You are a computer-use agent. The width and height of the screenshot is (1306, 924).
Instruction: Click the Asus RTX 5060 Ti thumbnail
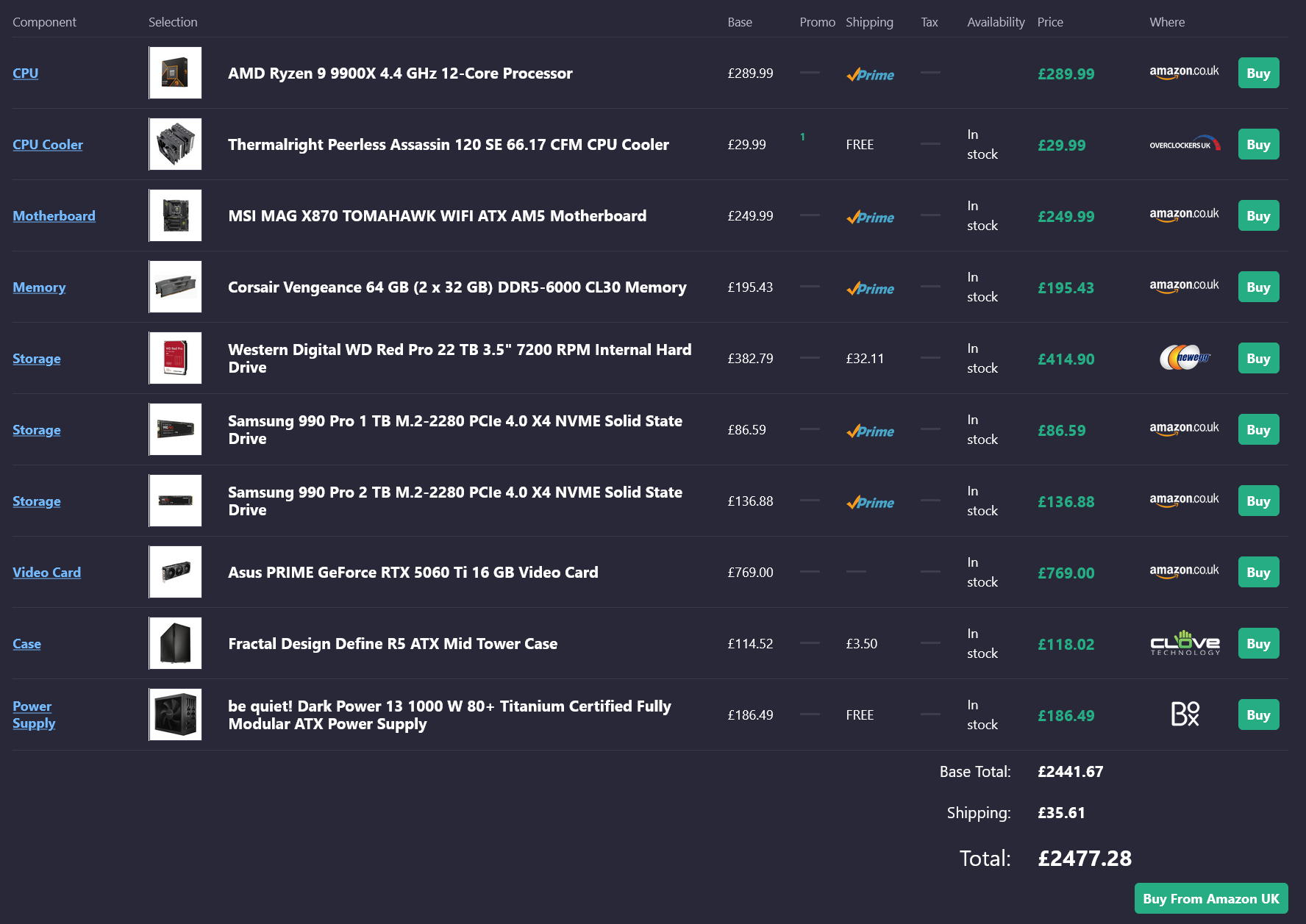click(x=175, y=572)
